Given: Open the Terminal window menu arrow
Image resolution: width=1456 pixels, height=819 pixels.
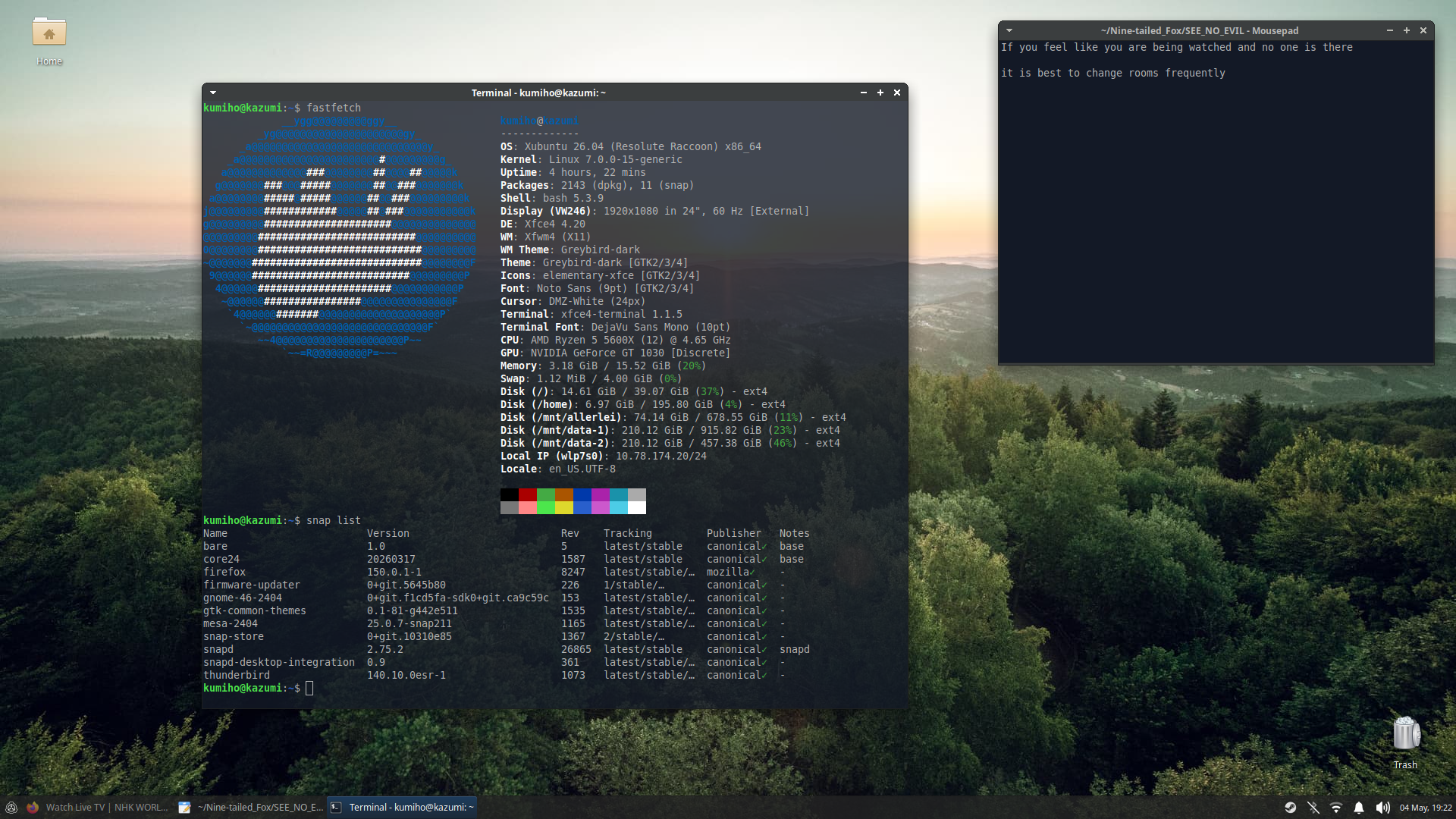Looking at the screenshot, I should [x=213, y=93].
